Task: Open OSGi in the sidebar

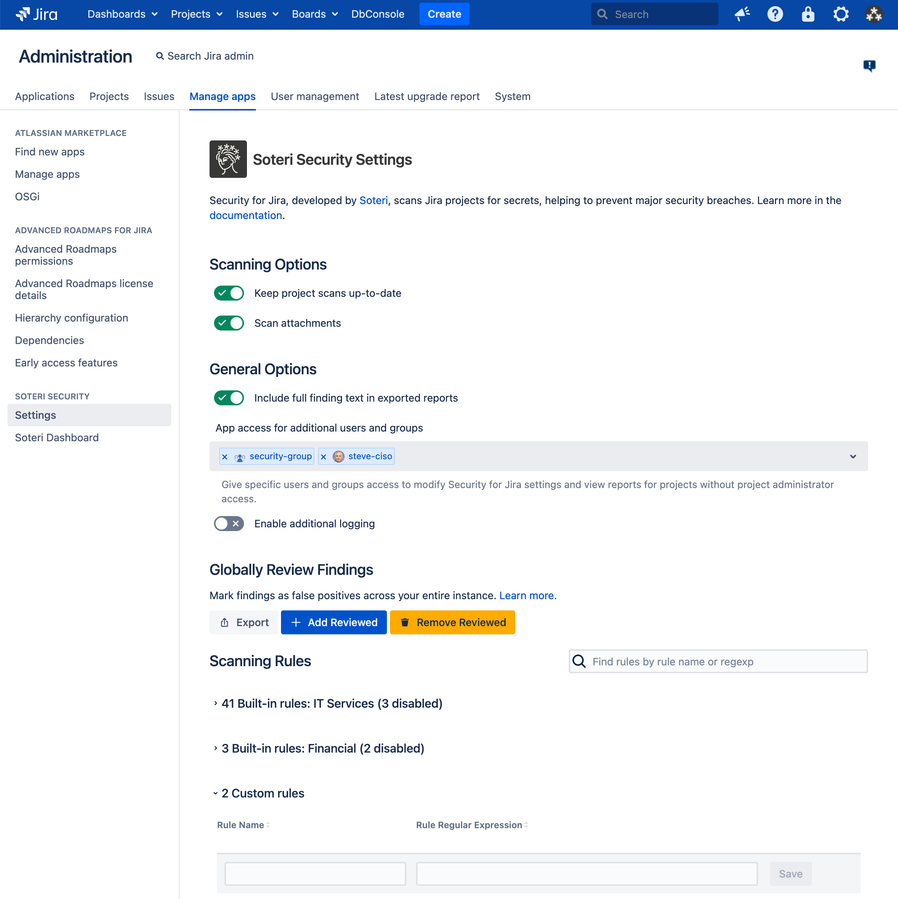Action: click(27, 197)
